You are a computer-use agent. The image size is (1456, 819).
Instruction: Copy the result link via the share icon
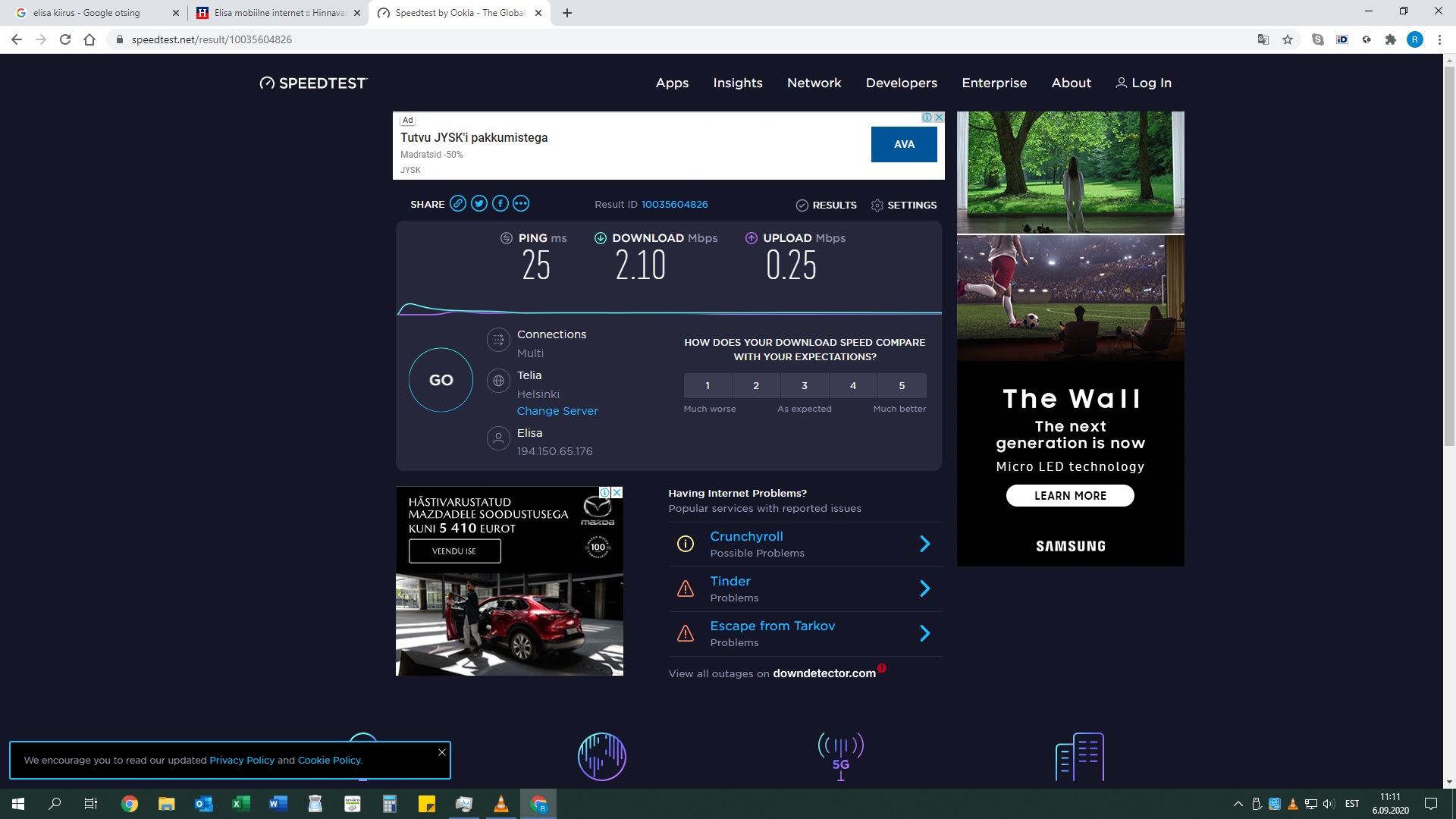pyautogui.click(x=457, y=203)
